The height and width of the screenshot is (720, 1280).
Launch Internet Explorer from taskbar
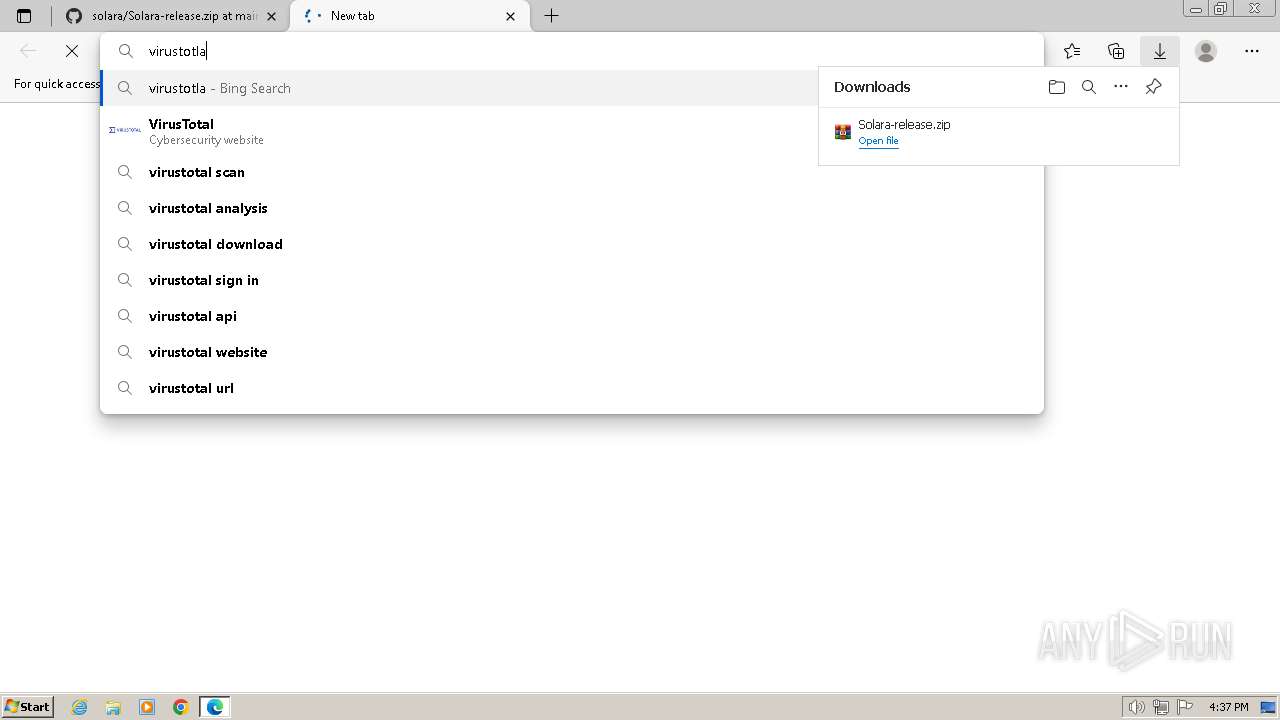80,707
